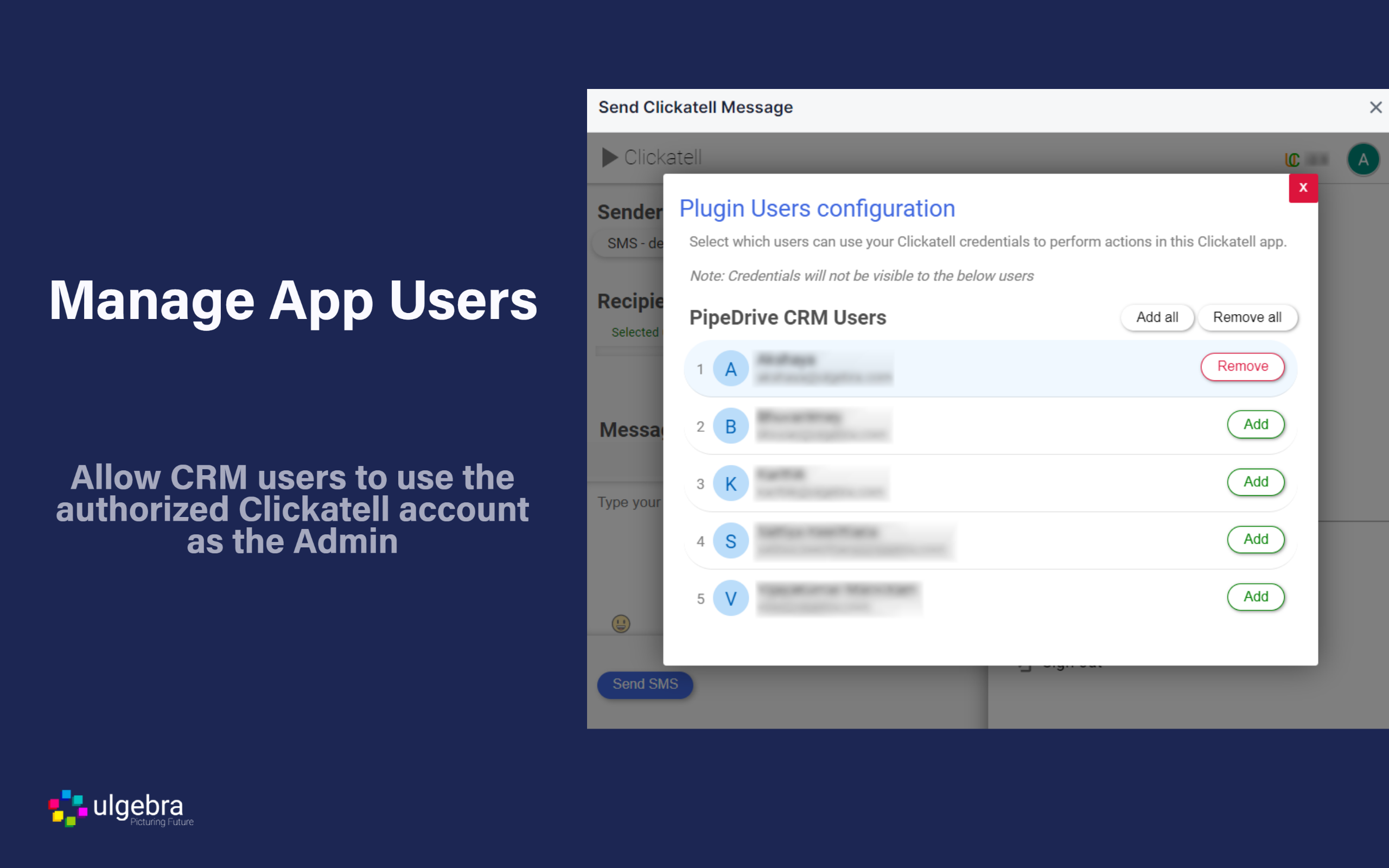Click the S avatar in row 4
Screen dimensions: 1389x868
tap(731, 541)
